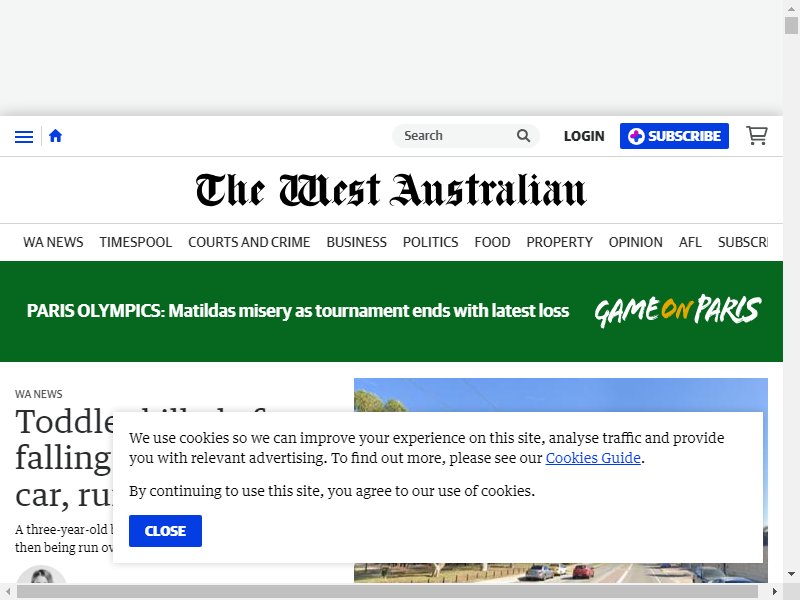Click the blue SUBSCRIBE button

click(x=674, y=136)
